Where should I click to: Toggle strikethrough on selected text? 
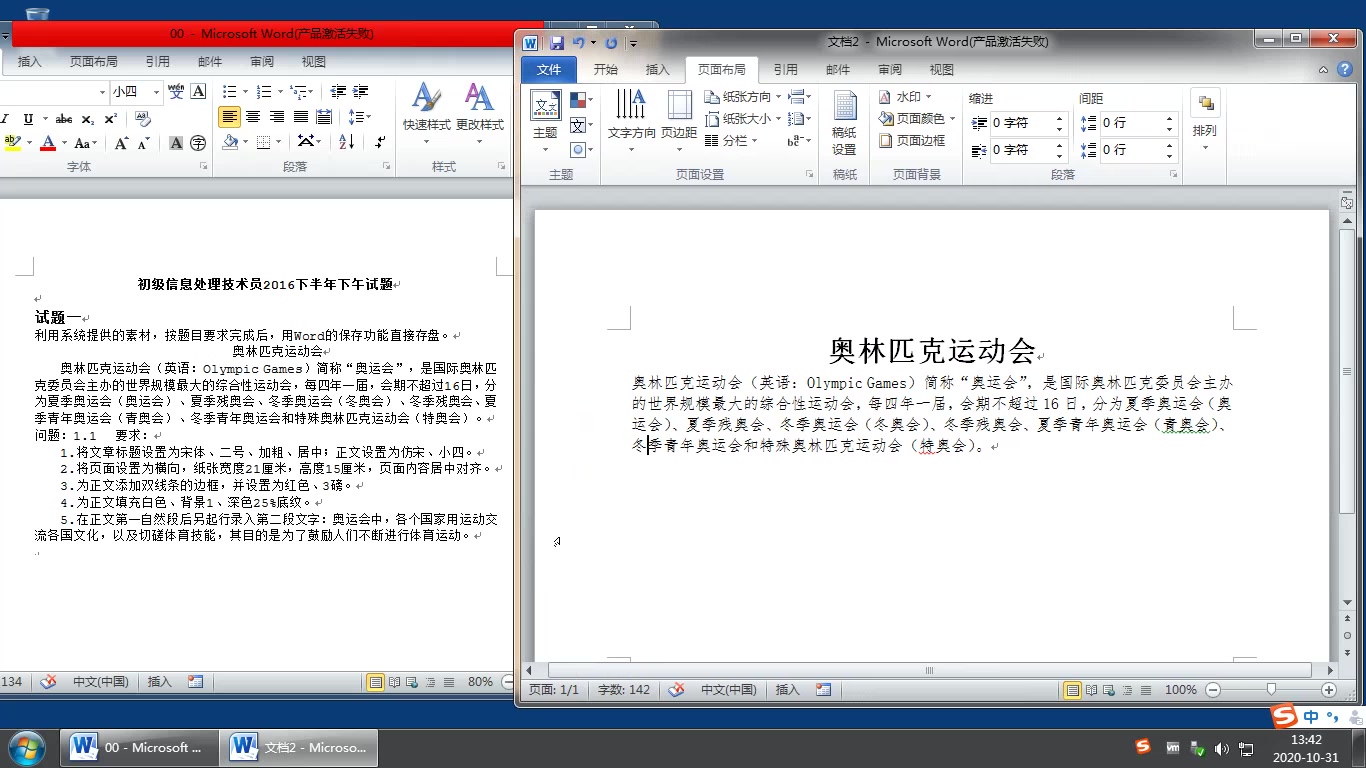(x=64, y=118)
